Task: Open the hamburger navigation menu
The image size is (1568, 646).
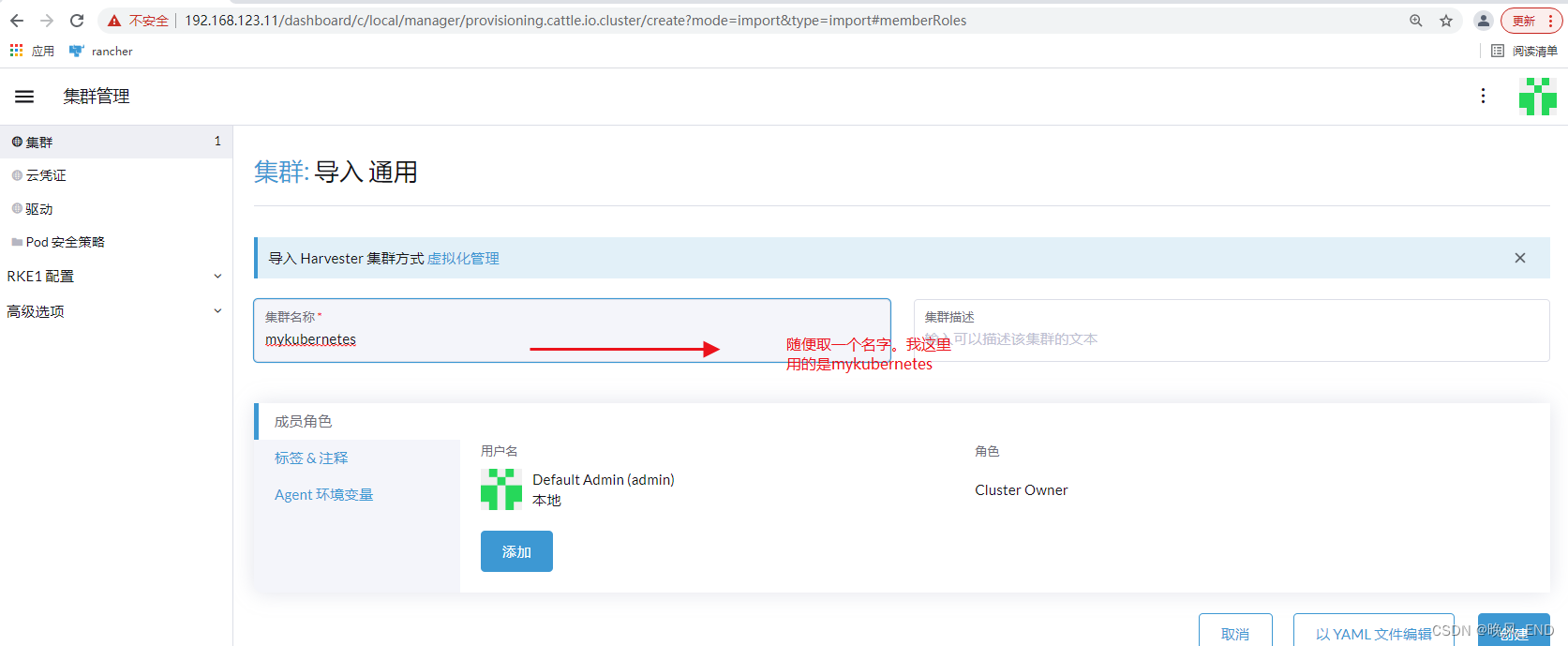Action: [x=24, y=97]
